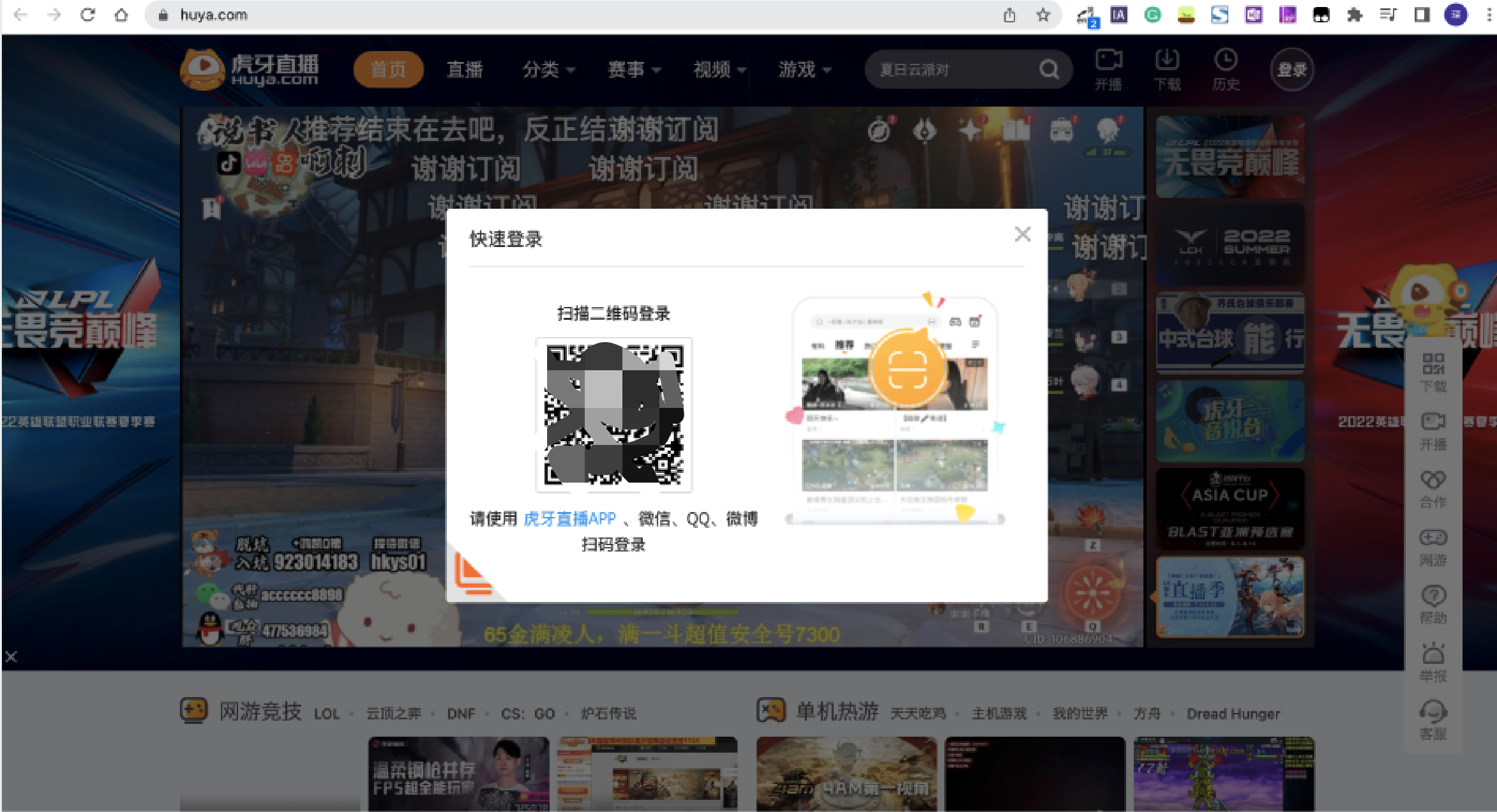
Task: Switch login mode via orange corner icon
Action: (x=471, y=574)
